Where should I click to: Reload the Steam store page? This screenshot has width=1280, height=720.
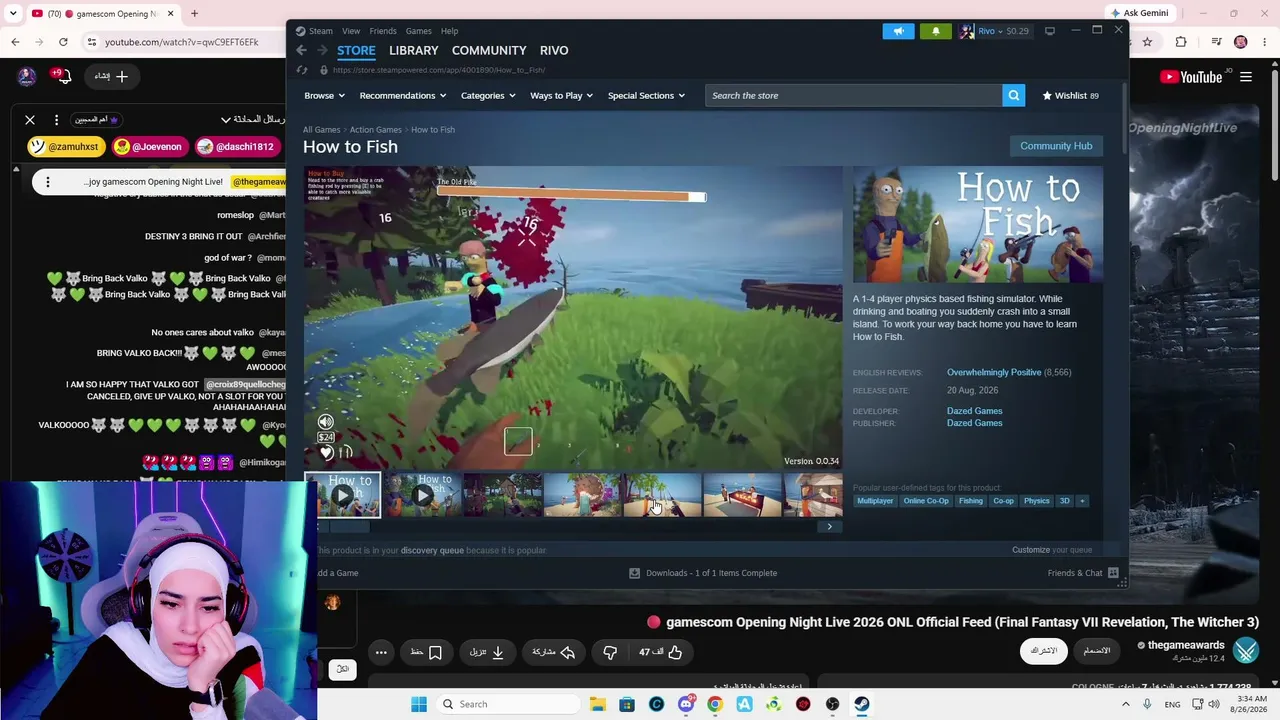coord(302,70)
